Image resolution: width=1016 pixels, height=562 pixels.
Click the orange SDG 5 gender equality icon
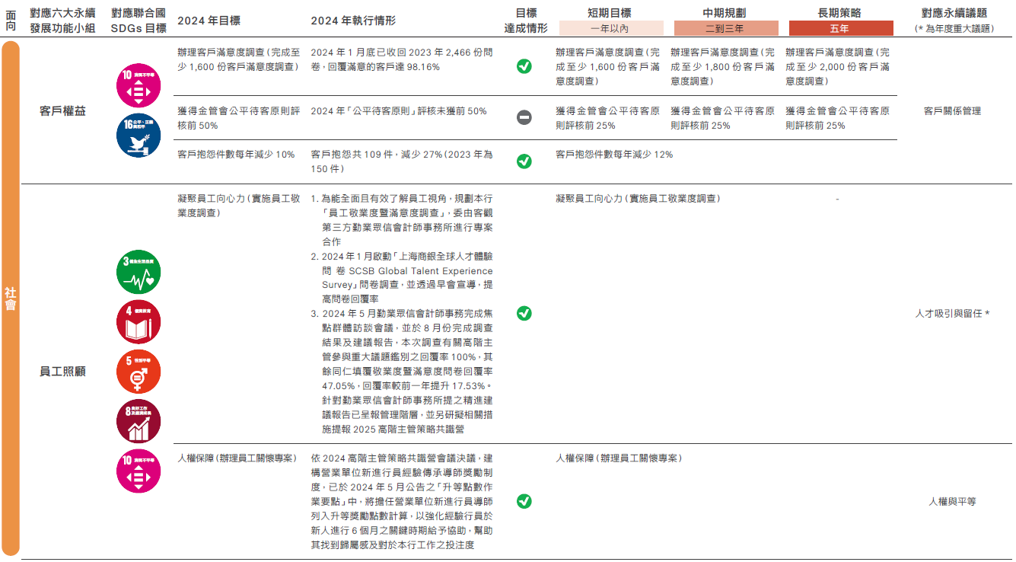coord(138,372)
